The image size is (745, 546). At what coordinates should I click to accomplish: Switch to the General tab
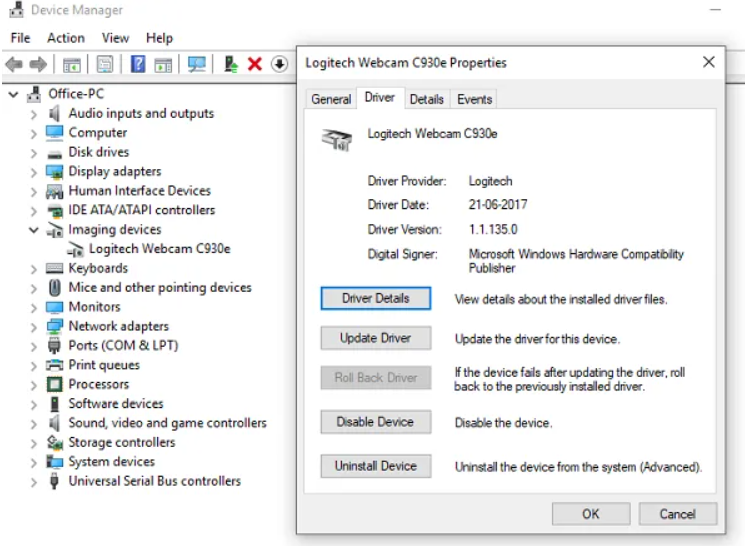pos(331,99)
